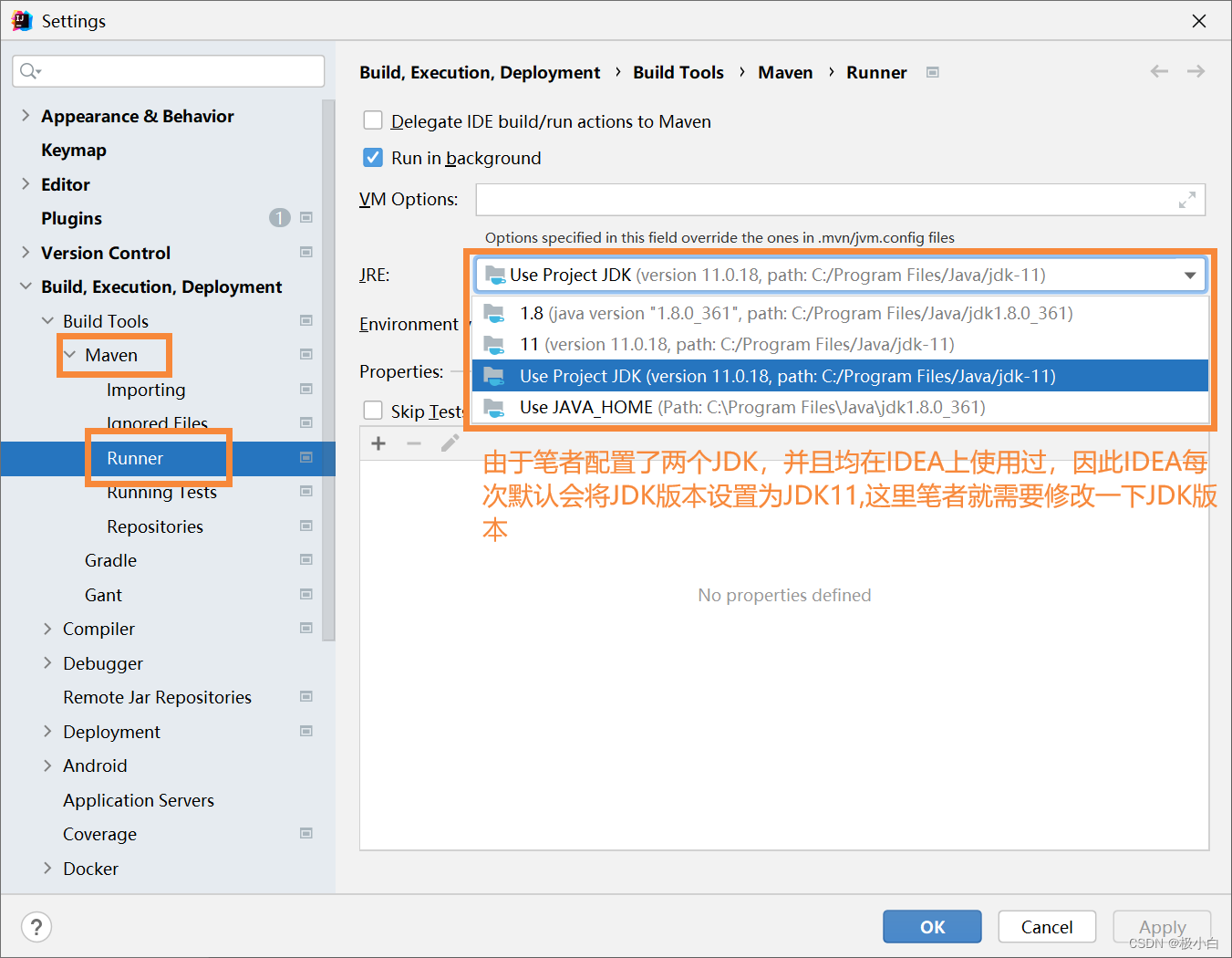Click project-level icon beside Plugins
1232x958 pixels.
[x=306, y=218]
